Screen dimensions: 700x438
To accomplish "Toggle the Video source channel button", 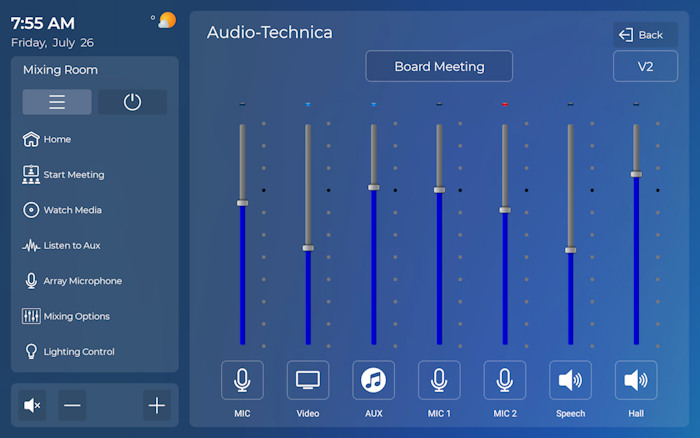I will coord(308,380).
